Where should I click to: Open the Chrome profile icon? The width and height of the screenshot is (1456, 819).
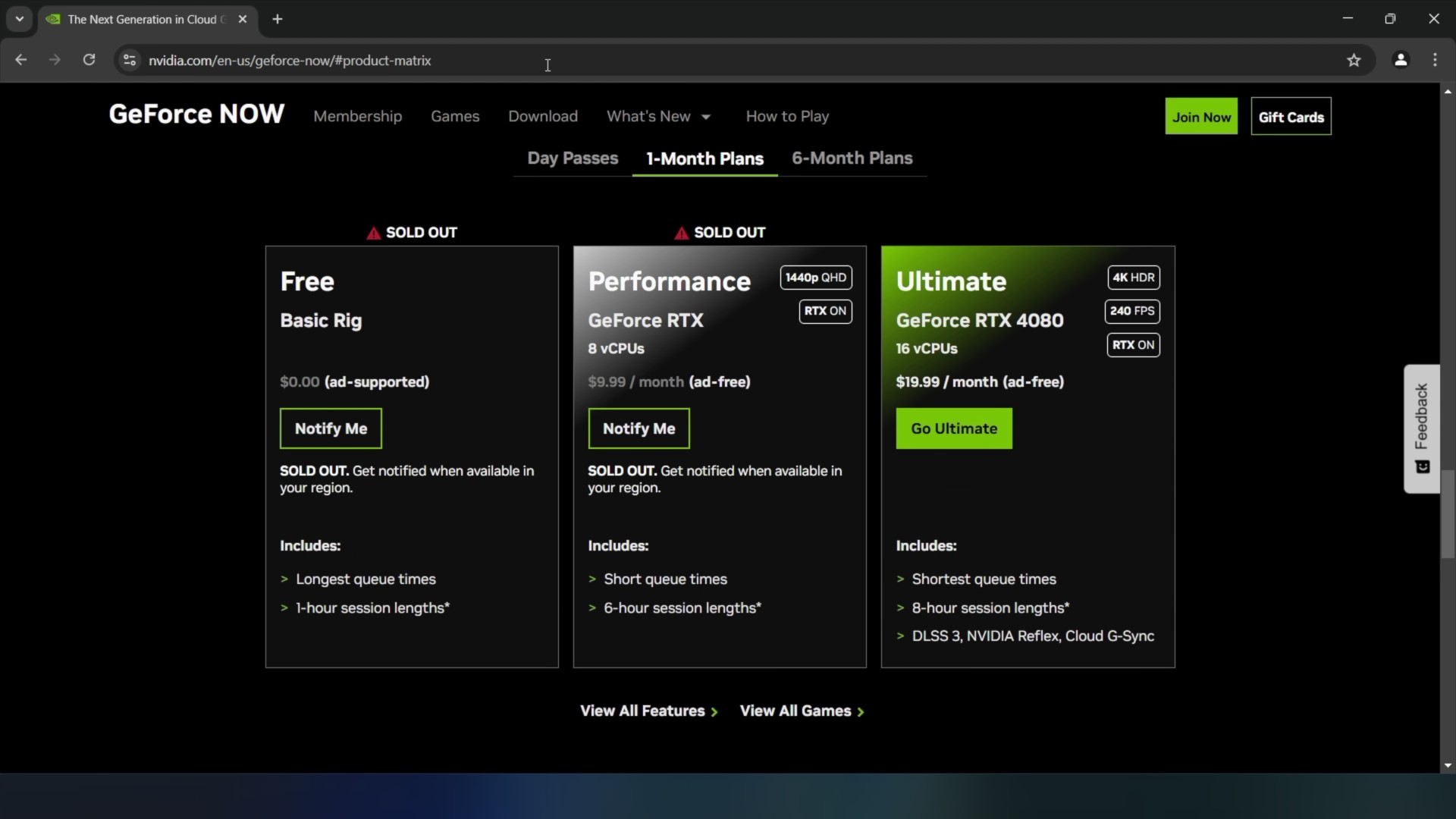[x=1401, y=60]
